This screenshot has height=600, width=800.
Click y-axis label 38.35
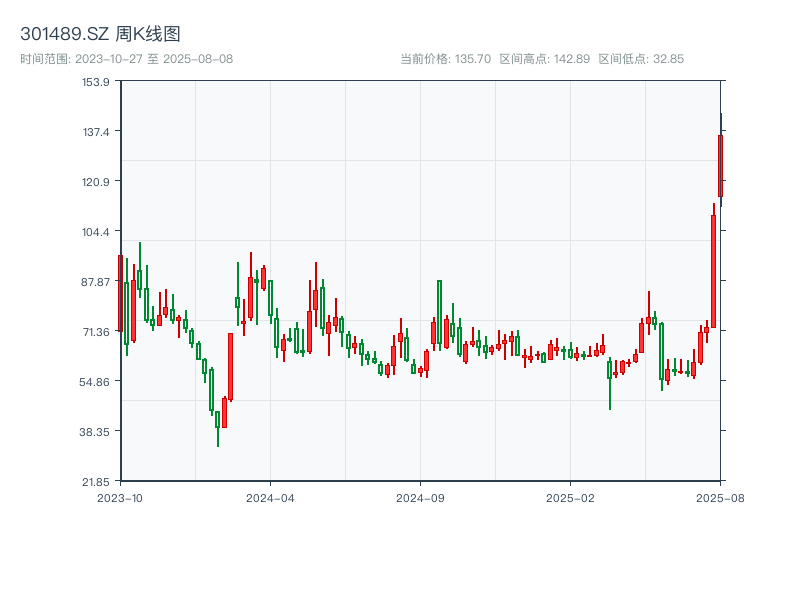click(96, 432)
